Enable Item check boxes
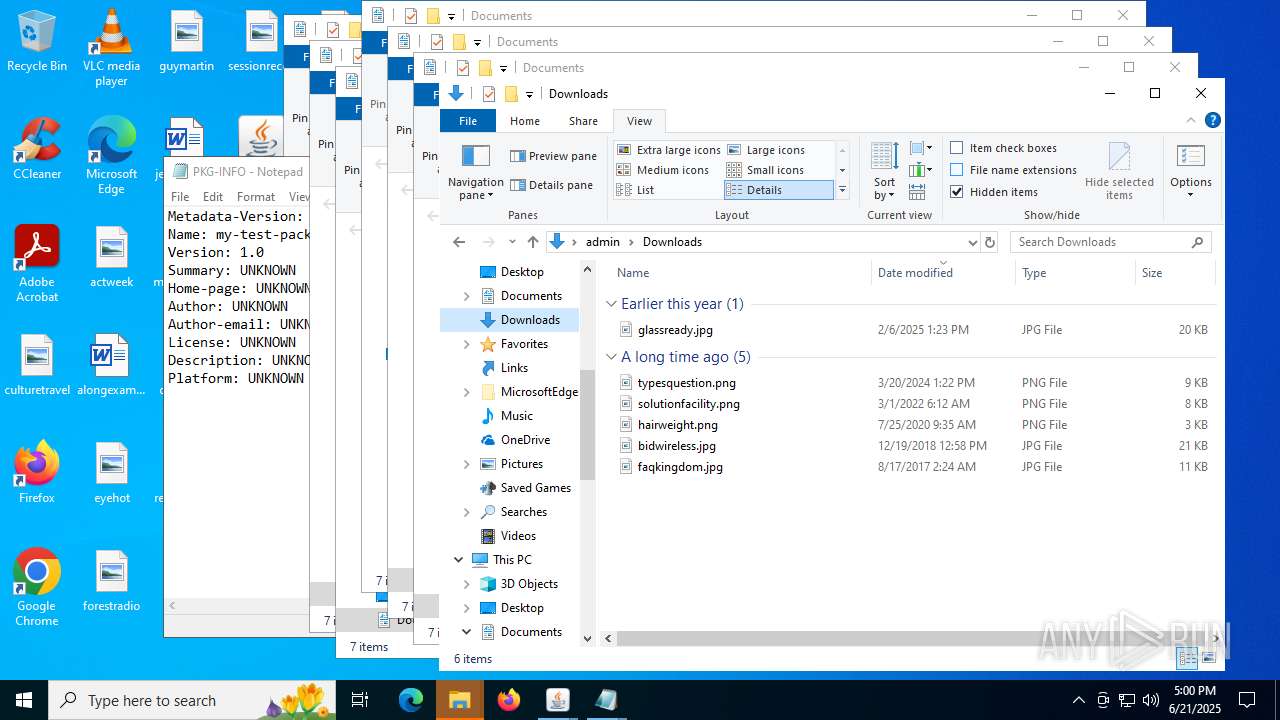This screenshot has width=1280, height=720. (x=1003, y=148)
